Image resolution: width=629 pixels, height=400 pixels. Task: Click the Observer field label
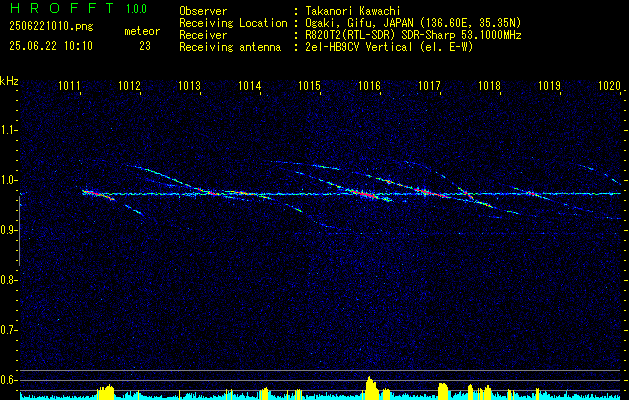pos(203,11)
